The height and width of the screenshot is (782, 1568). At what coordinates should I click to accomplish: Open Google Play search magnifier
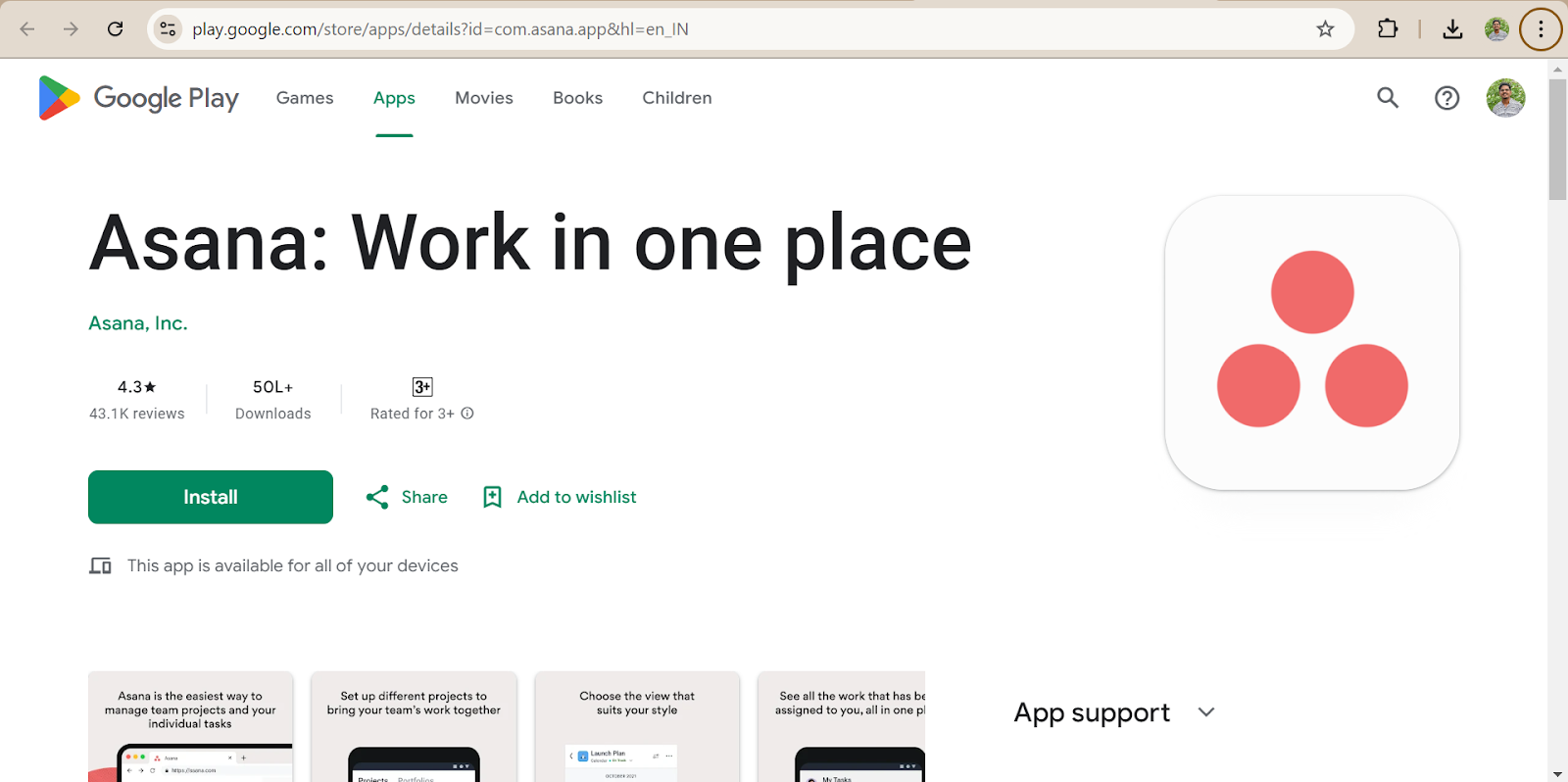click(1388, 97)
